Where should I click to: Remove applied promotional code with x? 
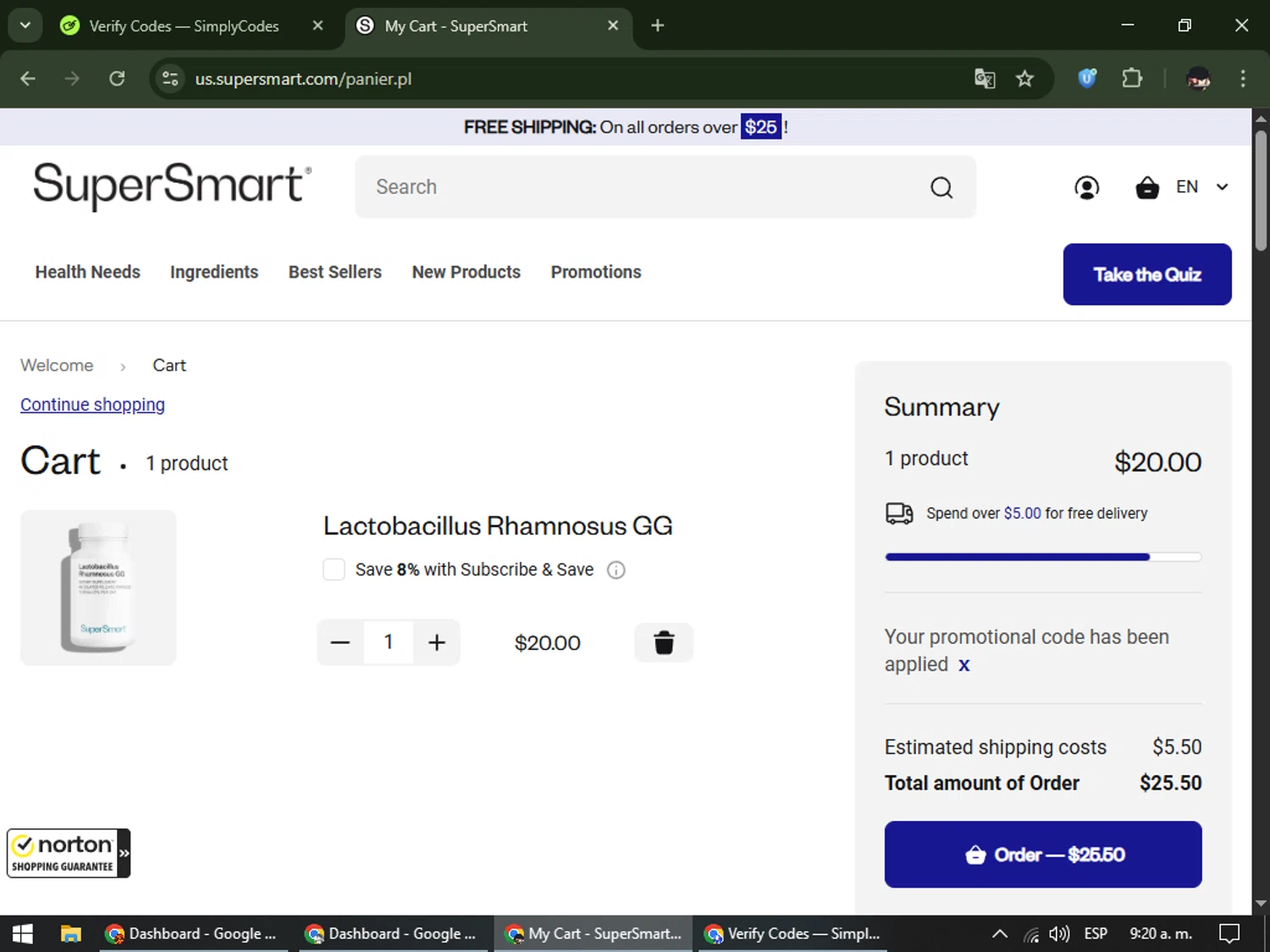[964, 665]
